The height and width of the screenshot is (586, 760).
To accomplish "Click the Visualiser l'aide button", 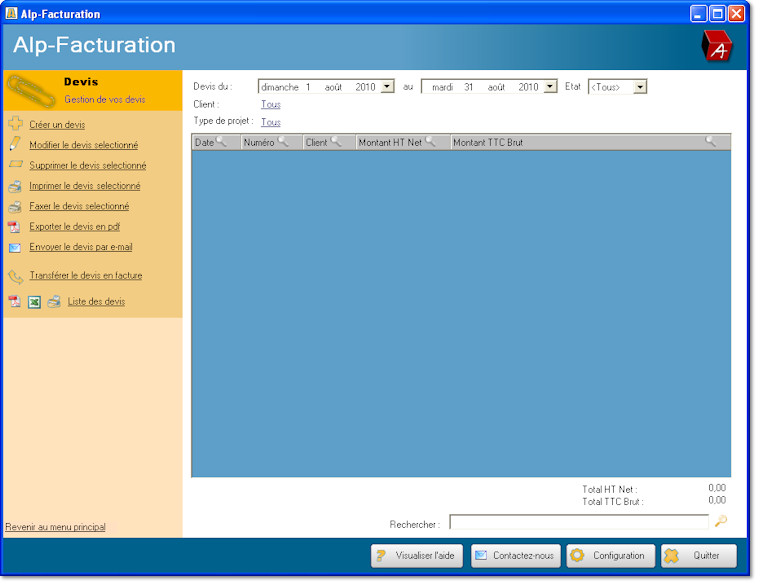I will tap(417, 555).
